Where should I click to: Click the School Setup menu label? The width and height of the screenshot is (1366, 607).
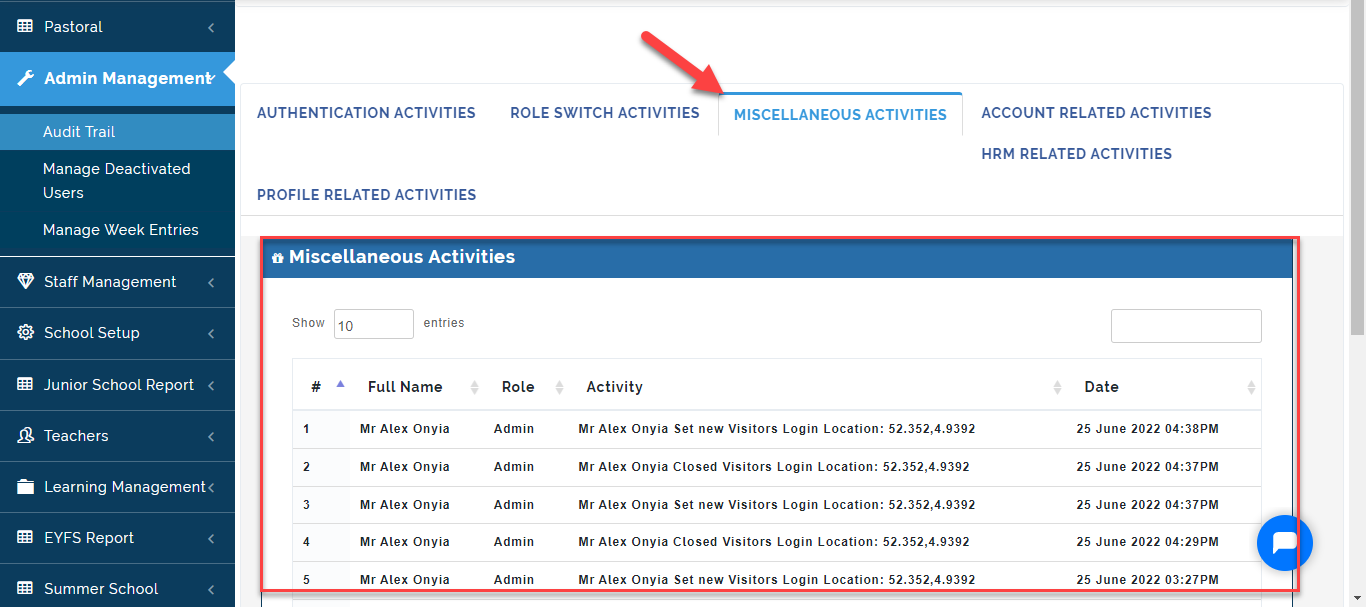(92, 333)
